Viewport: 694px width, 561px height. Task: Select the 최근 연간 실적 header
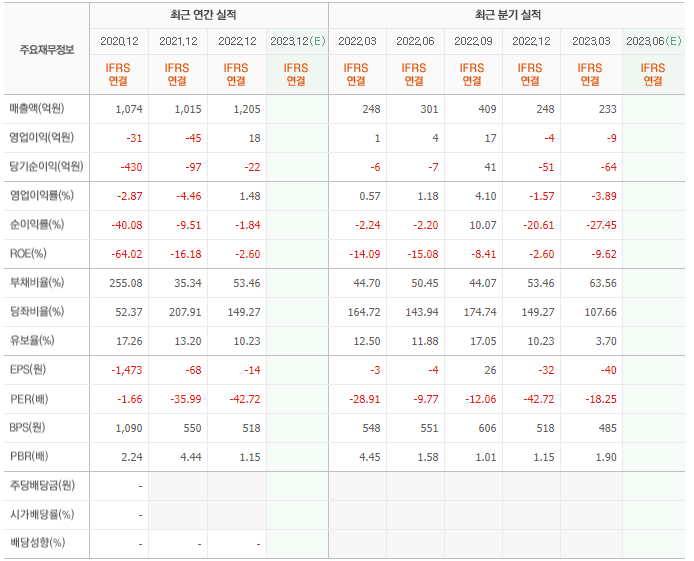click(203, 15)
